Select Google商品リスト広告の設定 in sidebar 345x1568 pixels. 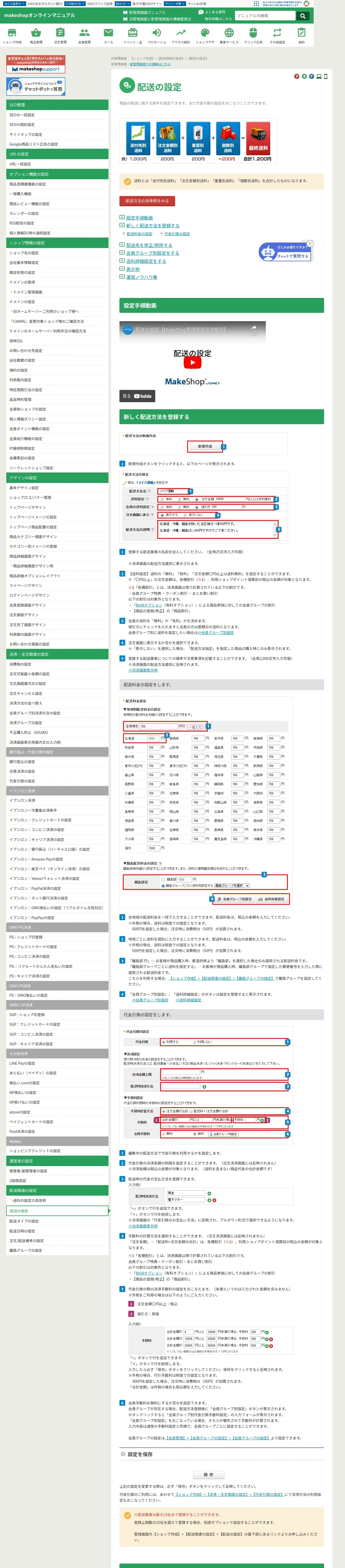click(57, 144)
